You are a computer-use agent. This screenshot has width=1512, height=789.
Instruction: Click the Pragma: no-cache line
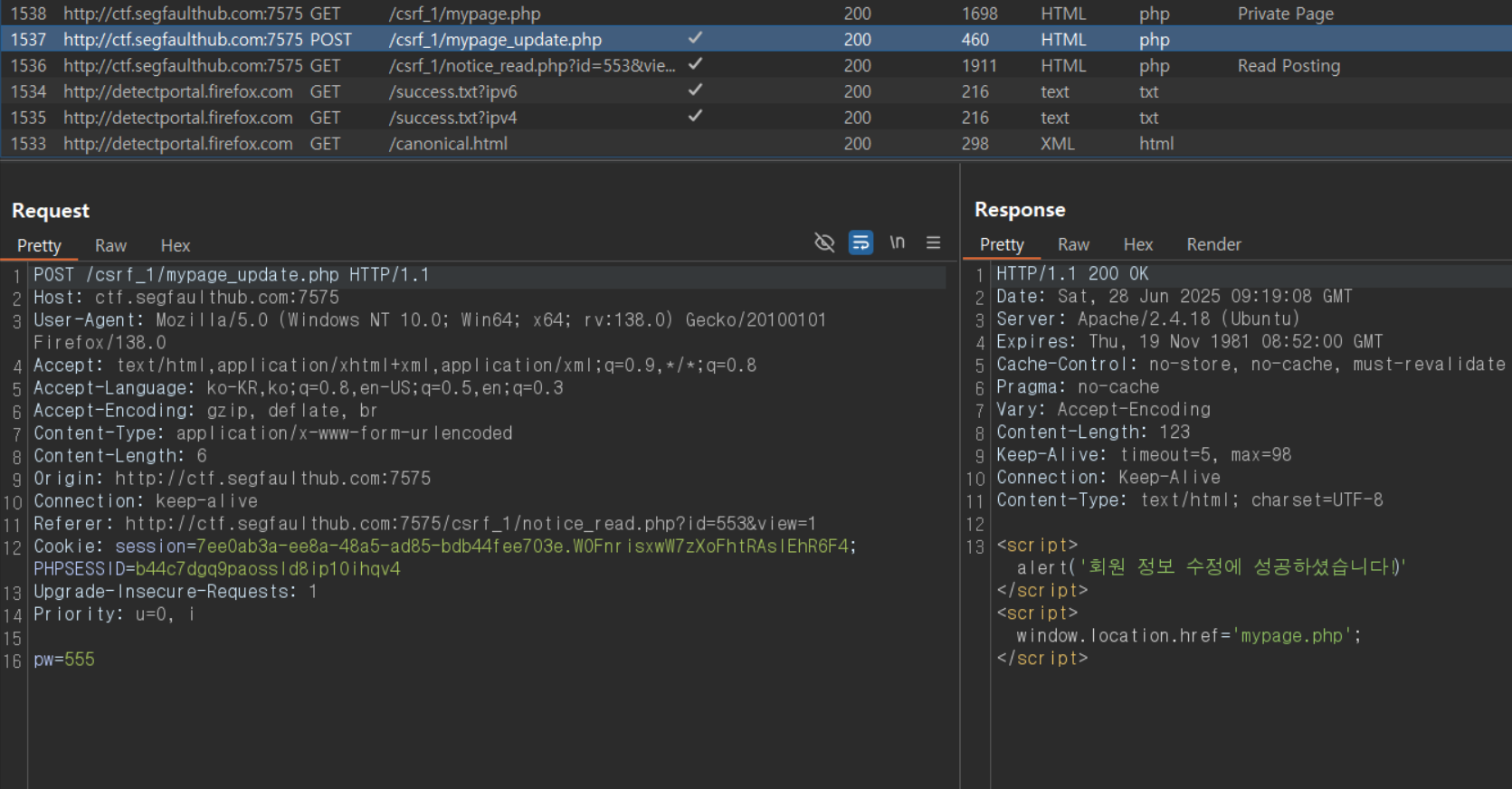click(1078, 387)
